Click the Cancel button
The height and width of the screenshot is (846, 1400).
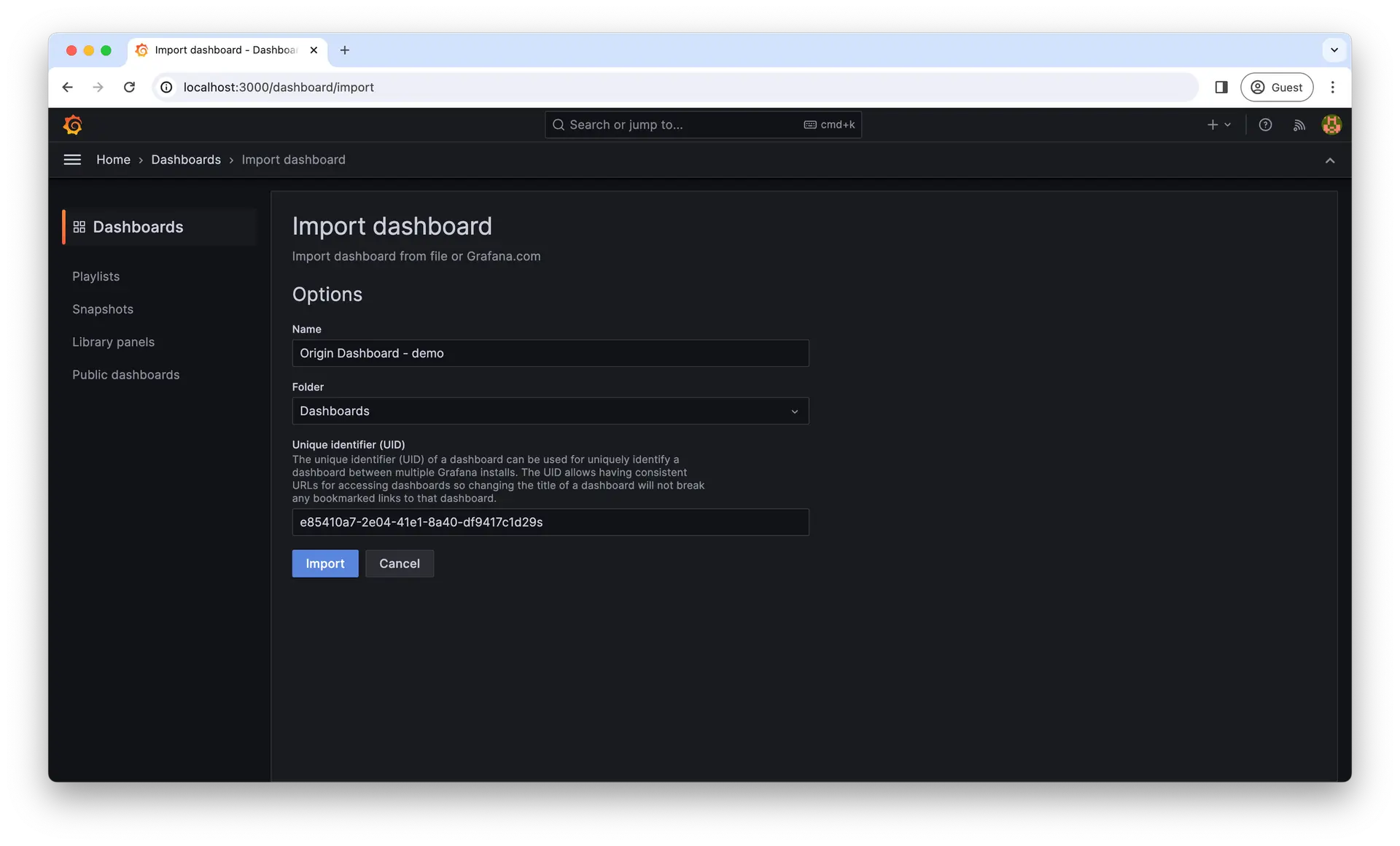coord(400,563)
